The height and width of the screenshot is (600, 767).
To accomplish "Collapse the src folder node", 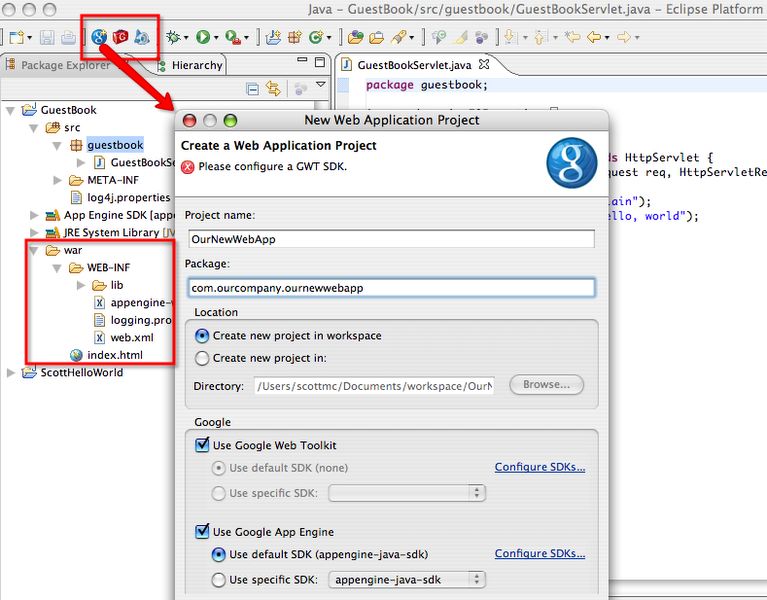I will (33, 129).
